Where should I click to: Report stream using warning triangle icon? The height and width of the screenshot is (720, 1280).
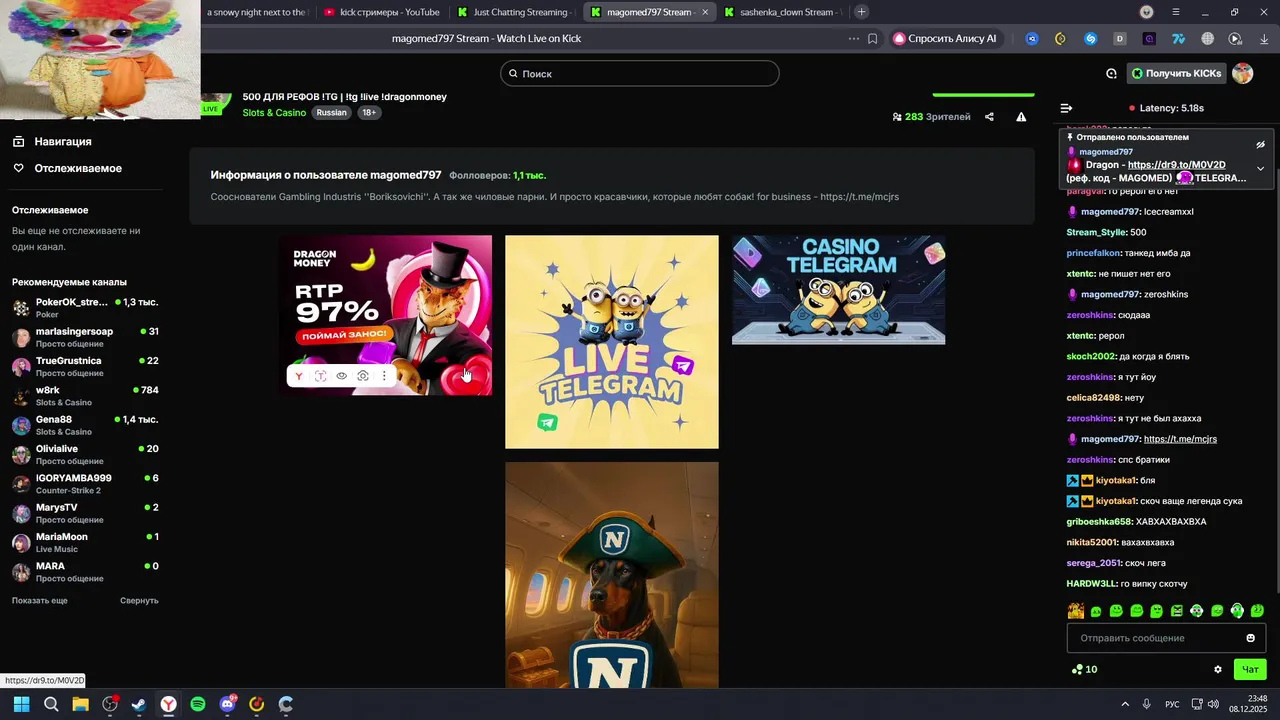(1021, 117)
